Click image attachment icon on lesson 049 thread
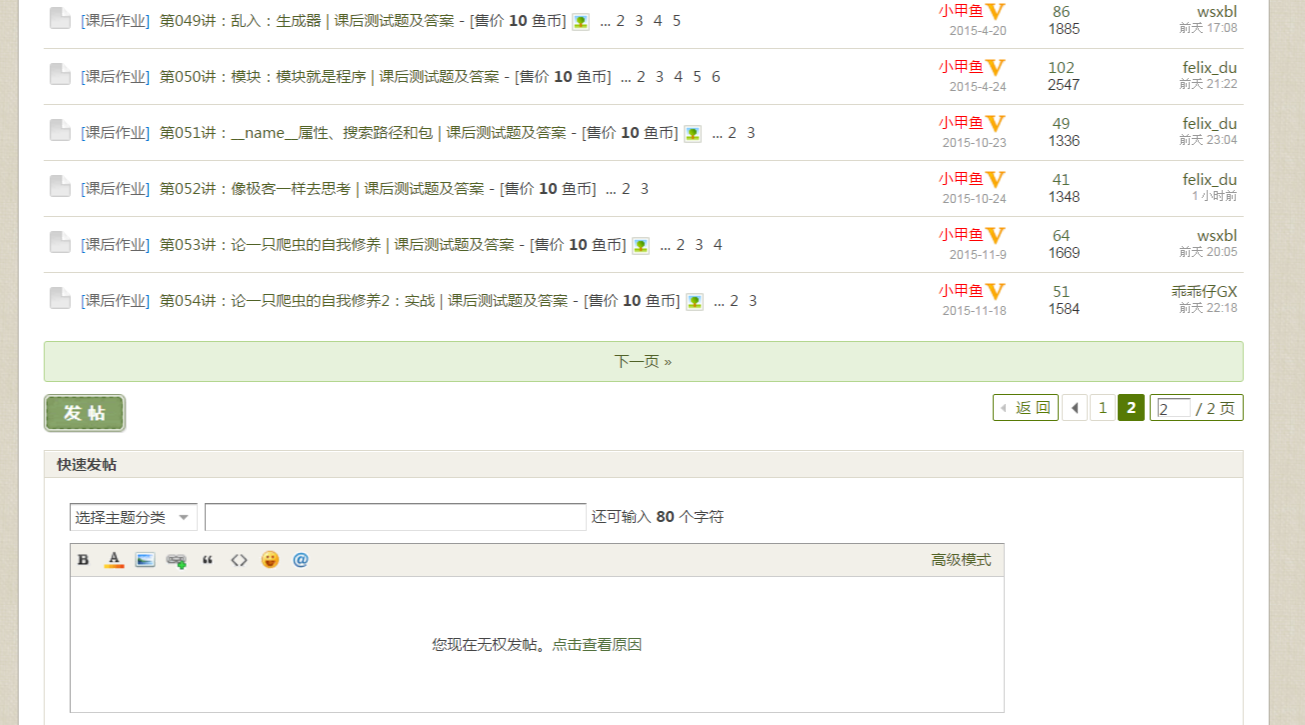Viewport: 1305px width, 725px height. coord(580,21)
